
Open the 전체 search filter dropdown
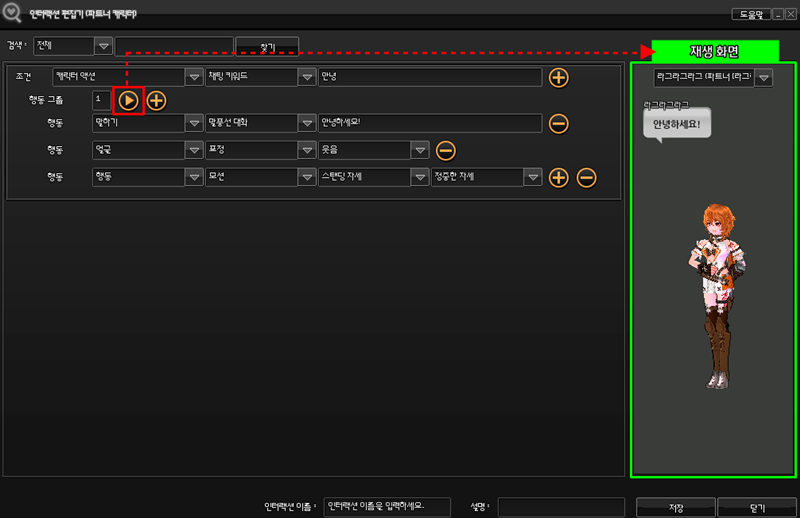point(103,46)
